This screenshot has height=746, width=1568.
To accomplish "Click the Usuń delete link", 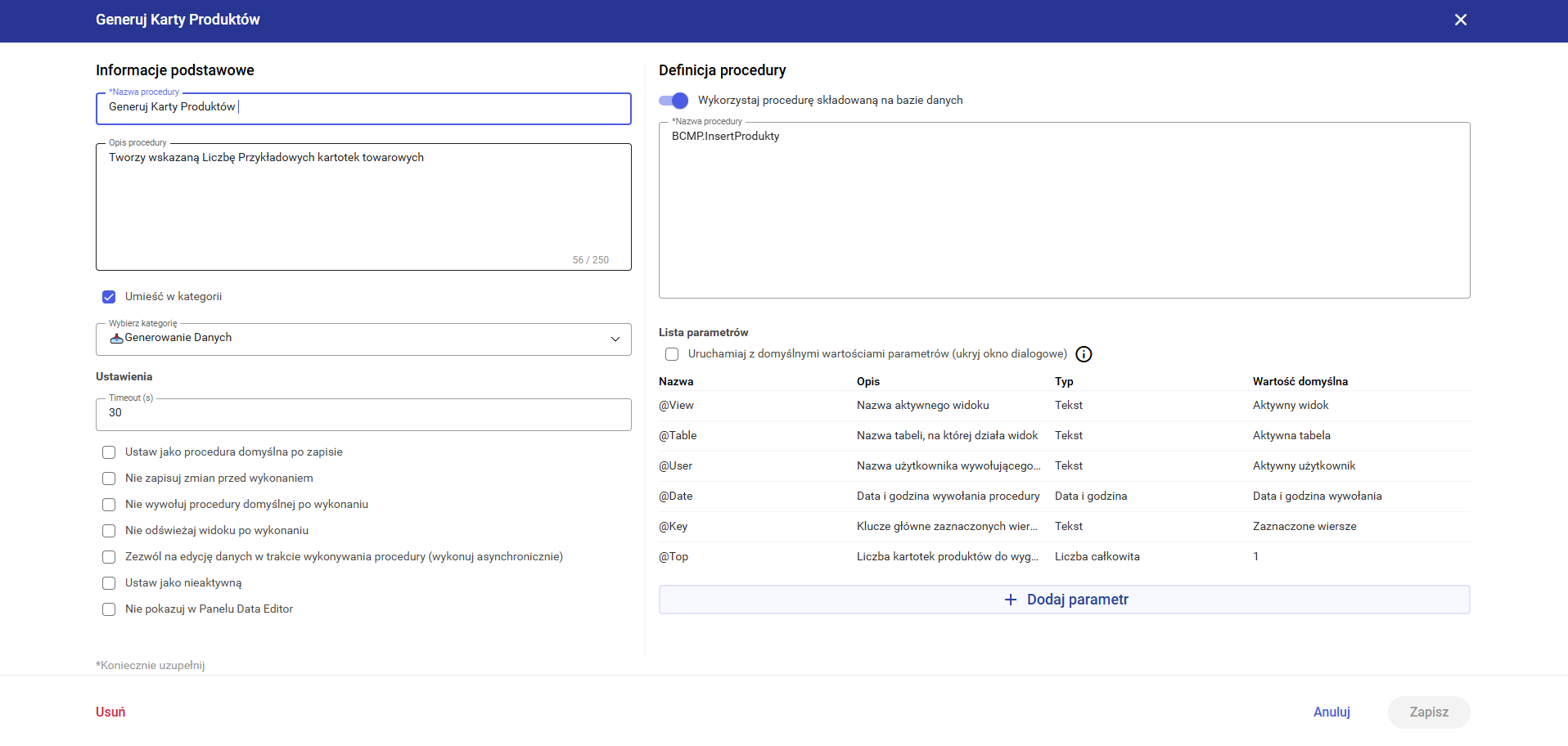I will [x=110, y=712].
